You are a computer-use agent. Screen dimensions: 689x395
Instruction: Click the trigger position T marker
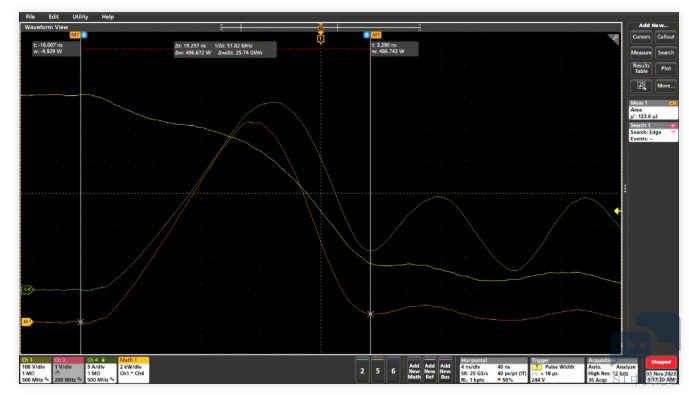pyautogui.click(x=321, y=39)
